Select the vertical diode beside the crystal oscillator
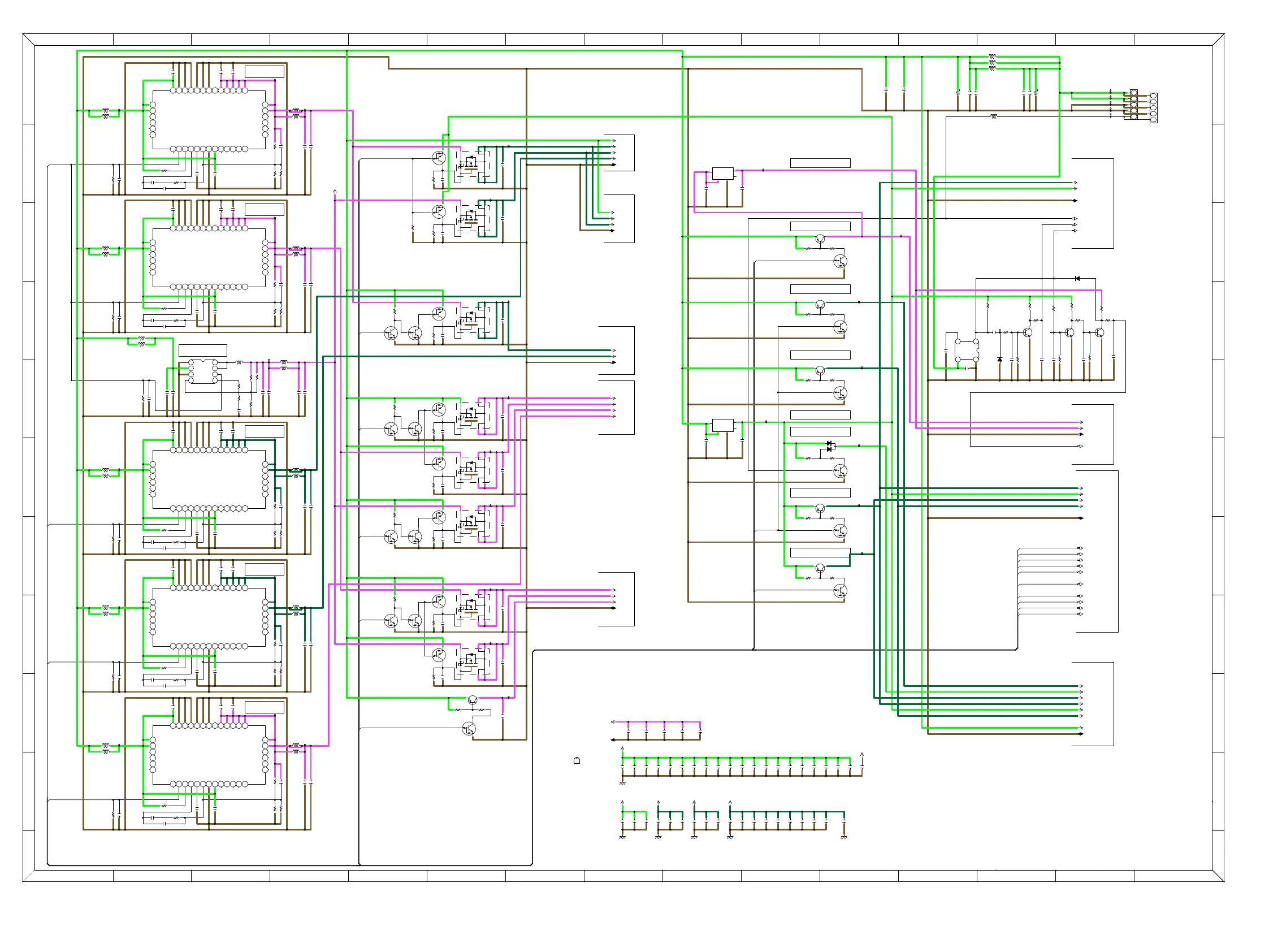 (1000, 360)
